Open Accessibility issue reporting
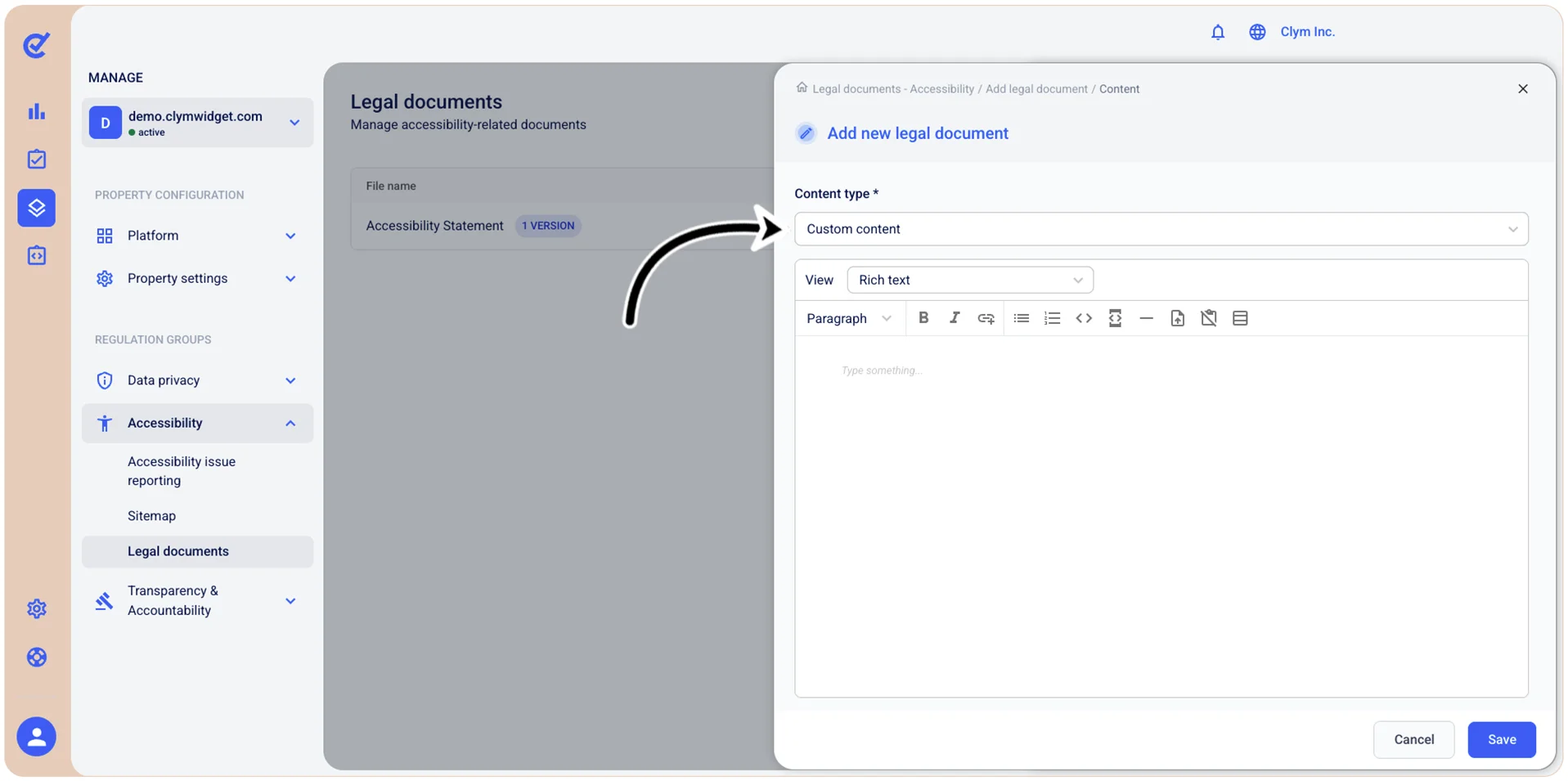 182,471
